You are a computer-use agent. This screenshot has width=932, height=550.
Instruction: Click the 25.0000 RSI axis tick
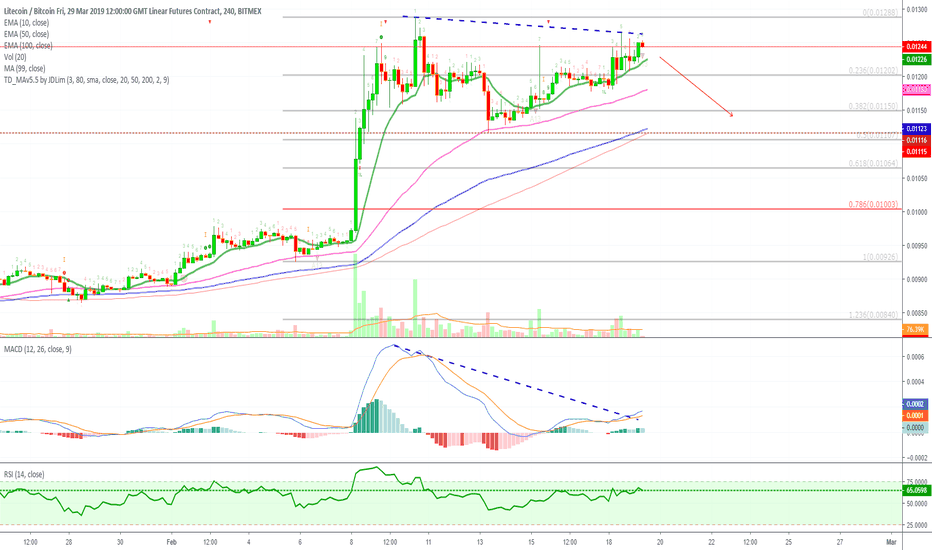click(917, 525)
